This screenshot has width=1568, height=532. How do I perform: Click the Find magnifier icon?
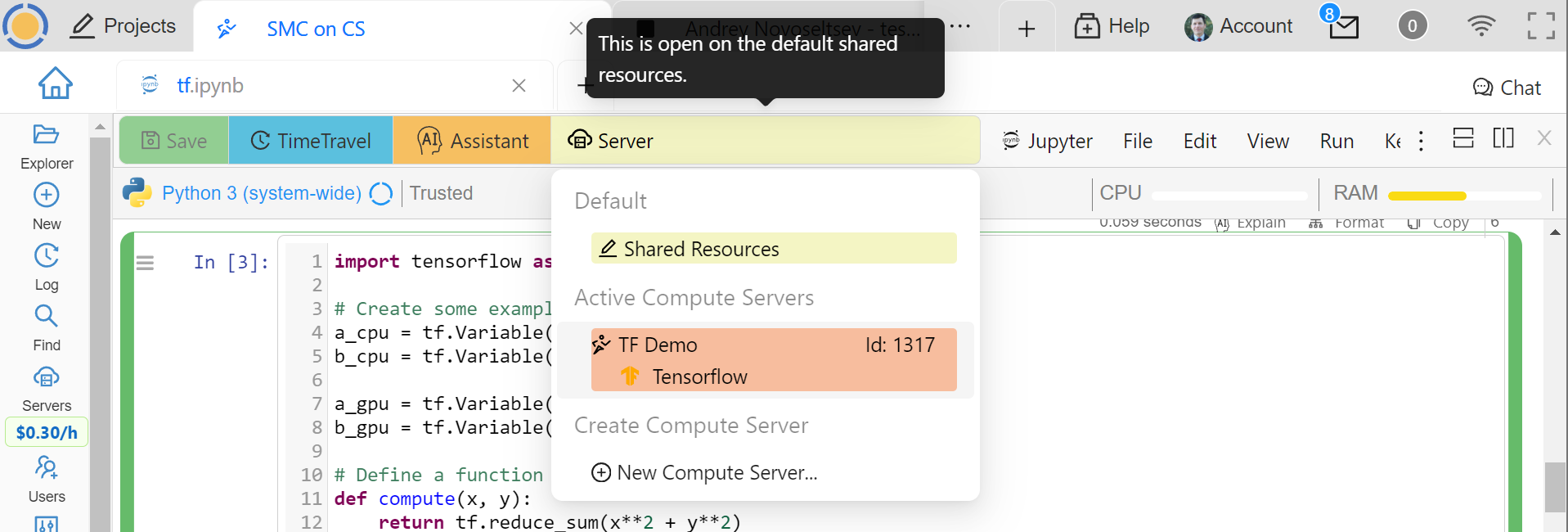click(46, 317)
